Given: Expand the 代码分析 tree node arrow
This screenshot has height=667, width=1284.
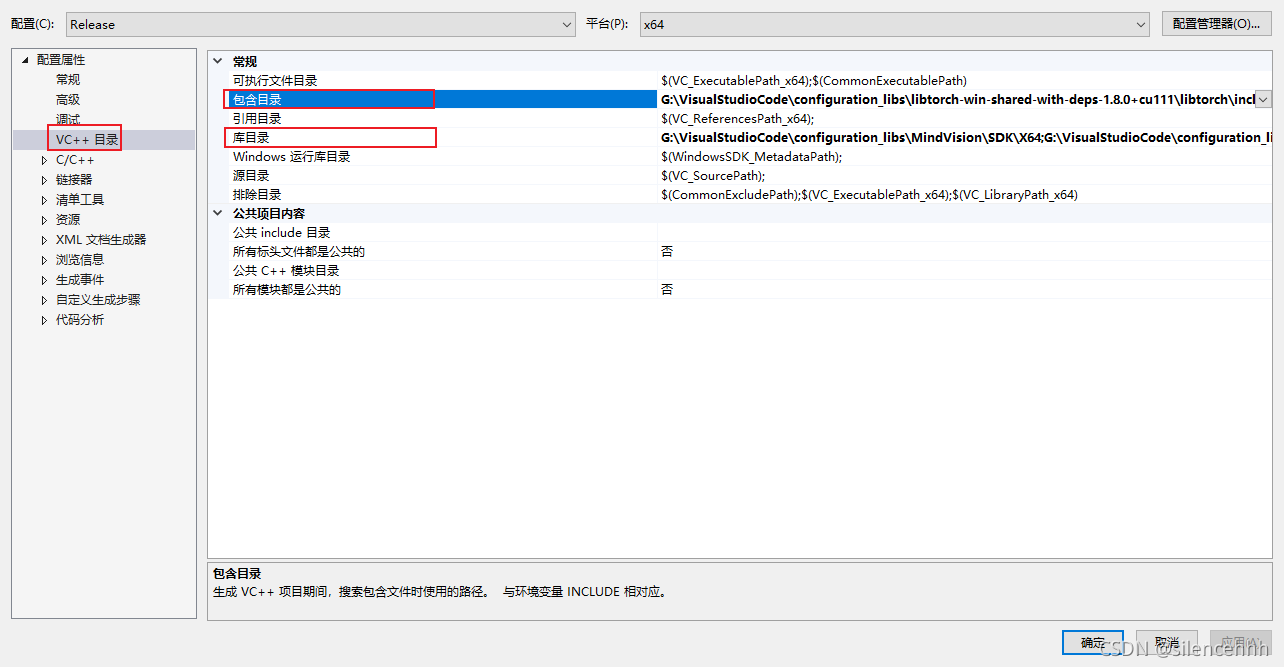Looking at the screenshot, I should click(44, 320).
